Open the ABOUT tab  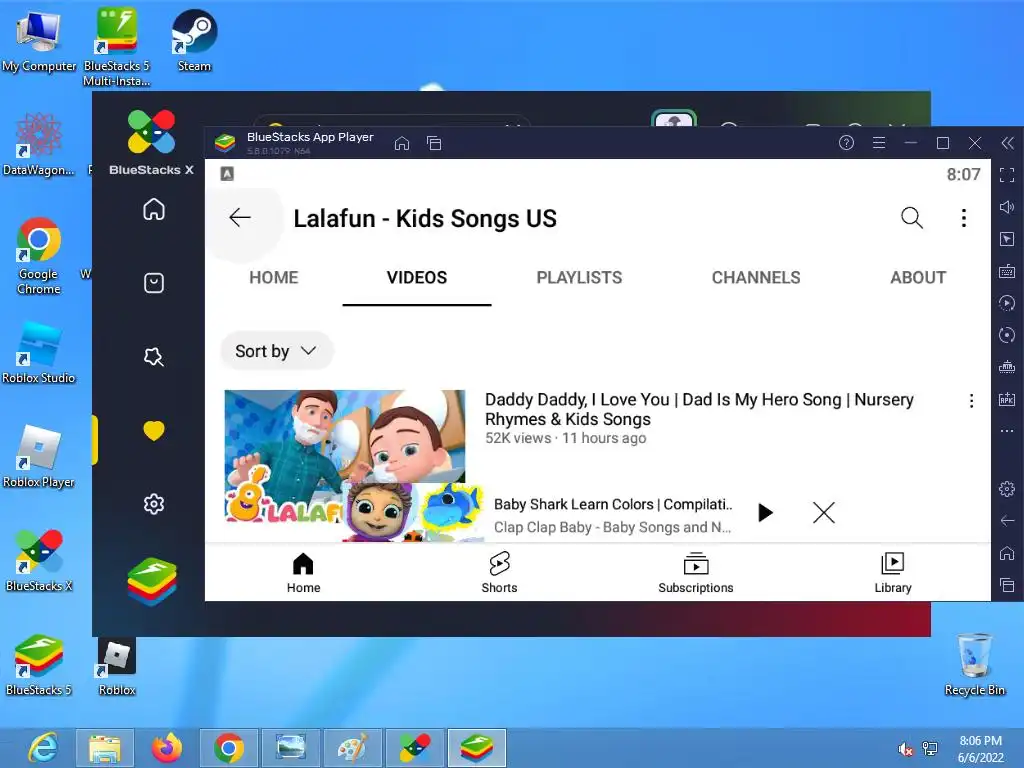click(918, 278)
